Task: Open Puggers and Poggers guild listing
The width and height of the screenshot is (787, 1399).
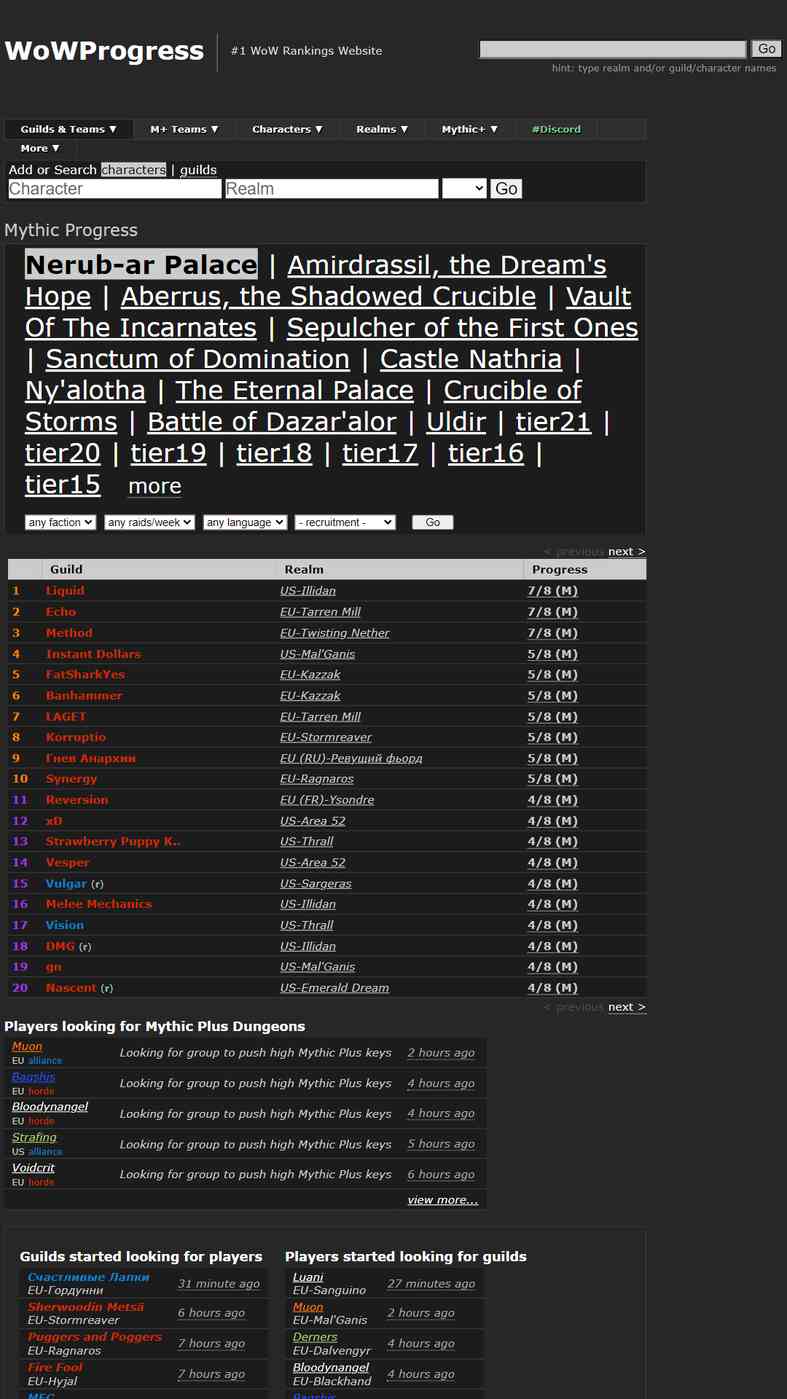Action: (x=95, y=1337)
